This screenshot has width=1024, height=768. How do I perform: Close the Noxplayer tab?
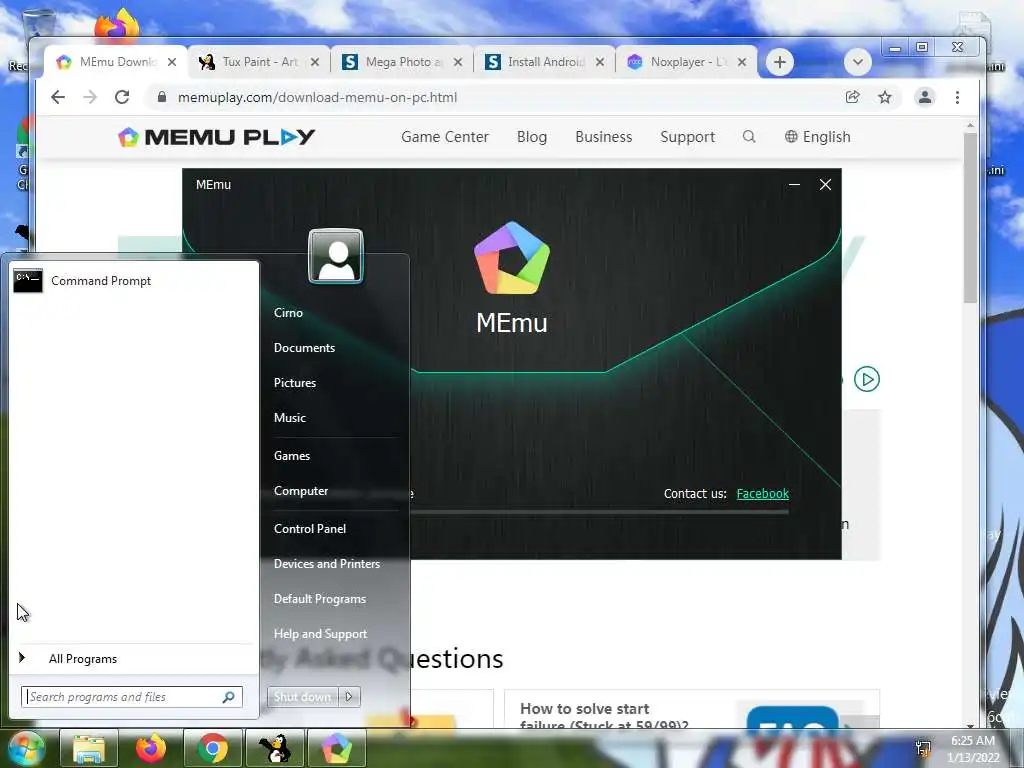pos(742,62)
